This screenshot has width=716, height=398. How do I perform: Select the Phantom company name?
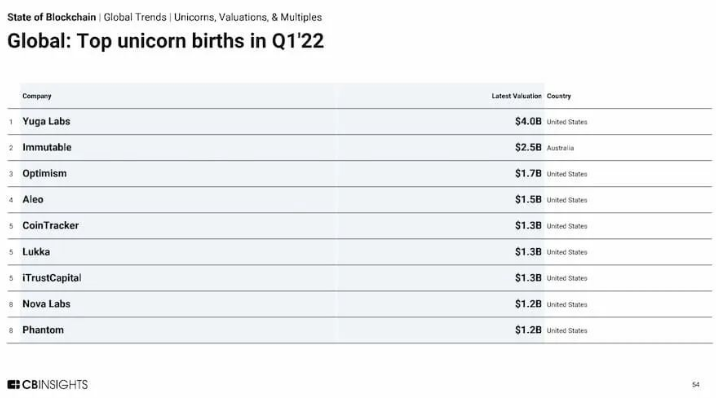[43, 330]
